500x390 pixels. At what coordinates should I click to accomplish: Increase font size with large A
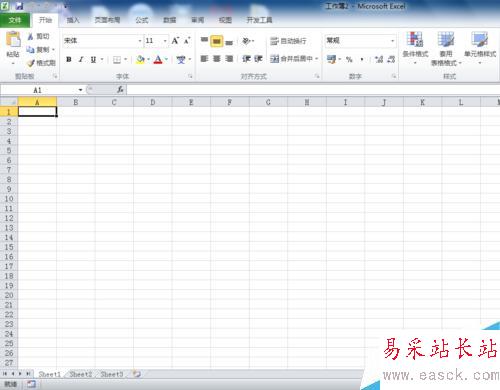click(175, 41)
